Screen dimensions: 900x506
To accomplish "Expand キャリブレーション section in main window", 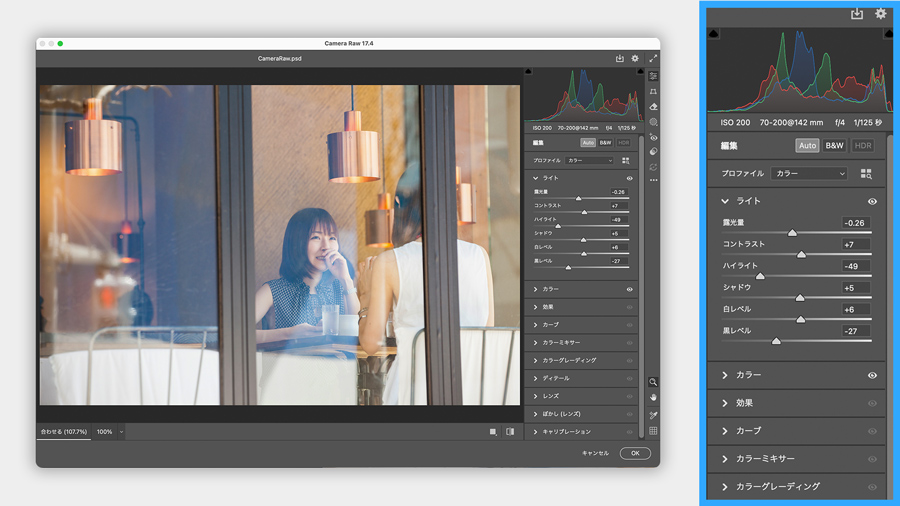I will point(536,432).
